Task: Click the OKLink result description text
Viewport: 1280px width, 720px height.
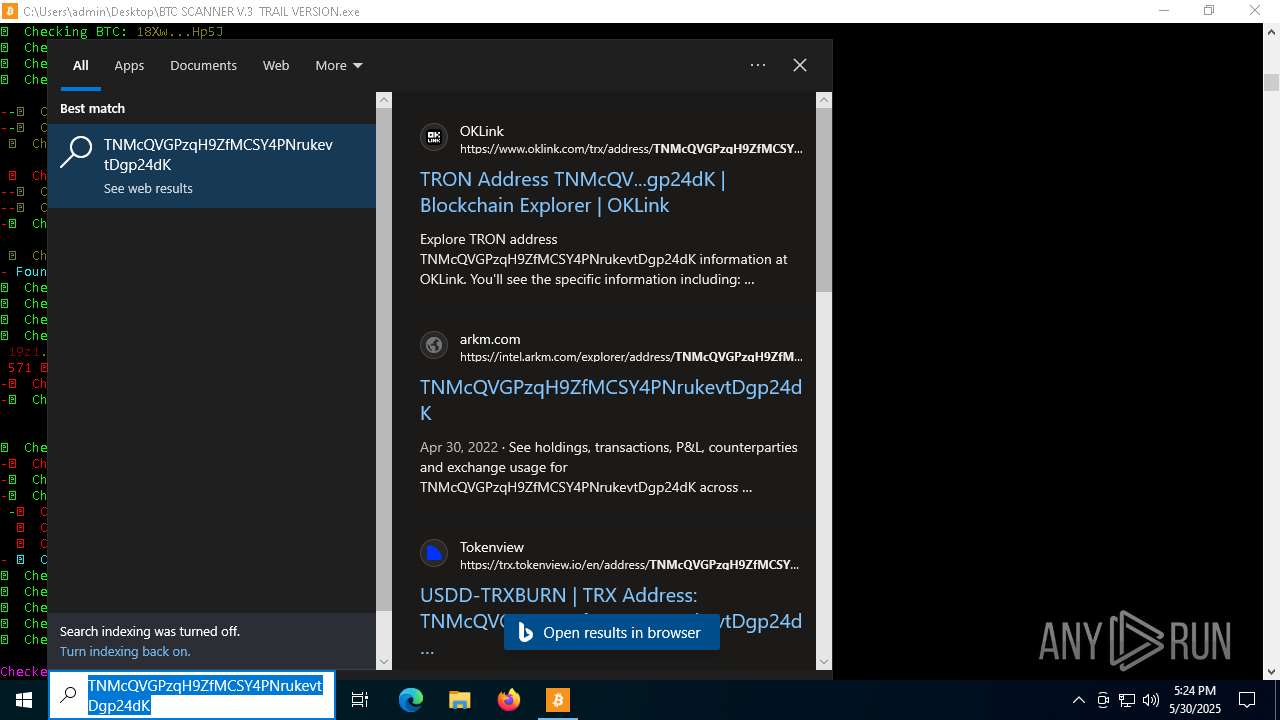Action: point(604,259)
